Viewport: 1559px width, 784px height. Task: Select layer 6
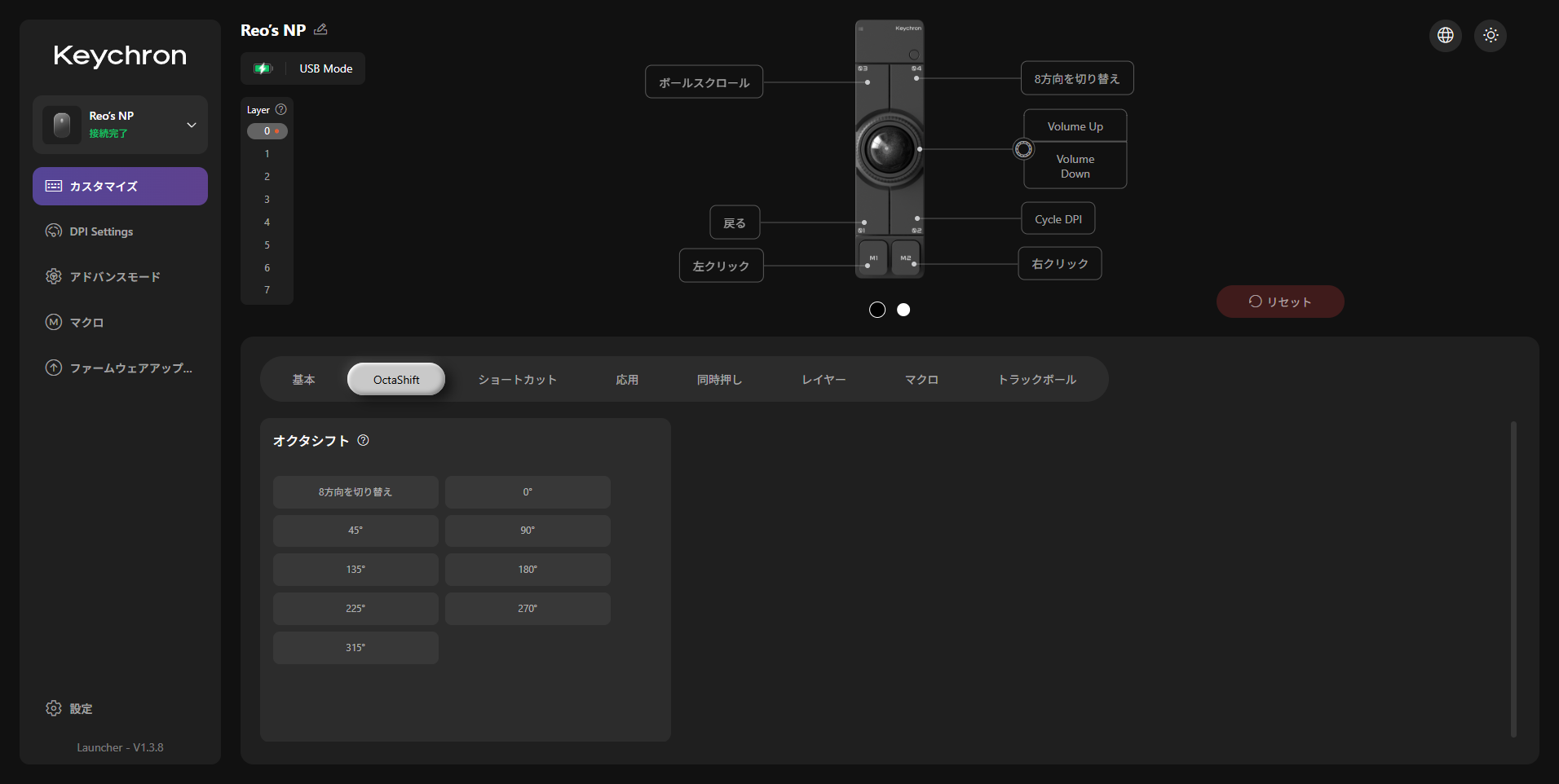(x=267, y=268)
